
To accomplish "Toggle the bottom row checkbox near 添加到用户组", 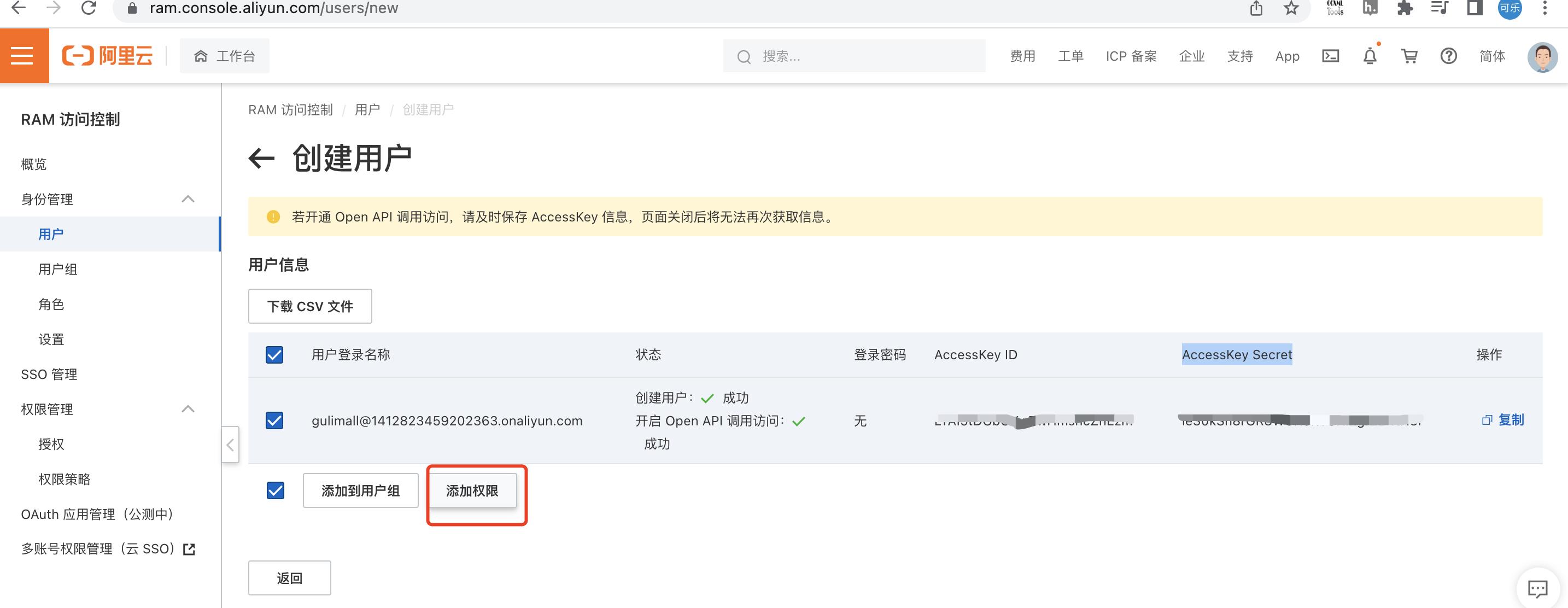I will (275, 489).
